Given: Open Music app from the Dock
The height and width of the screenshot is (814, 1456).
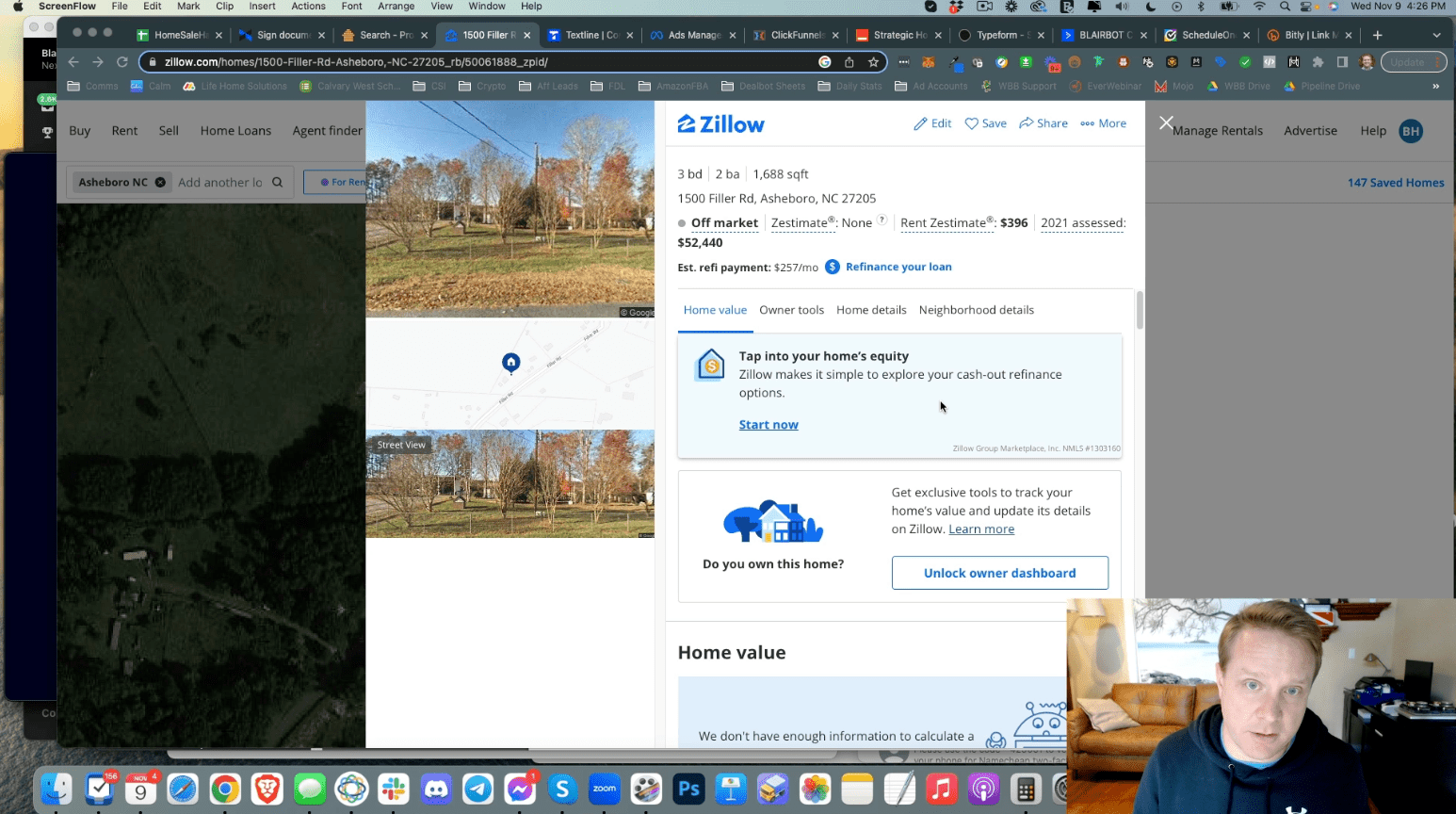Looking at the screenshot, I should pyautogui.click(x=942, y=789).
